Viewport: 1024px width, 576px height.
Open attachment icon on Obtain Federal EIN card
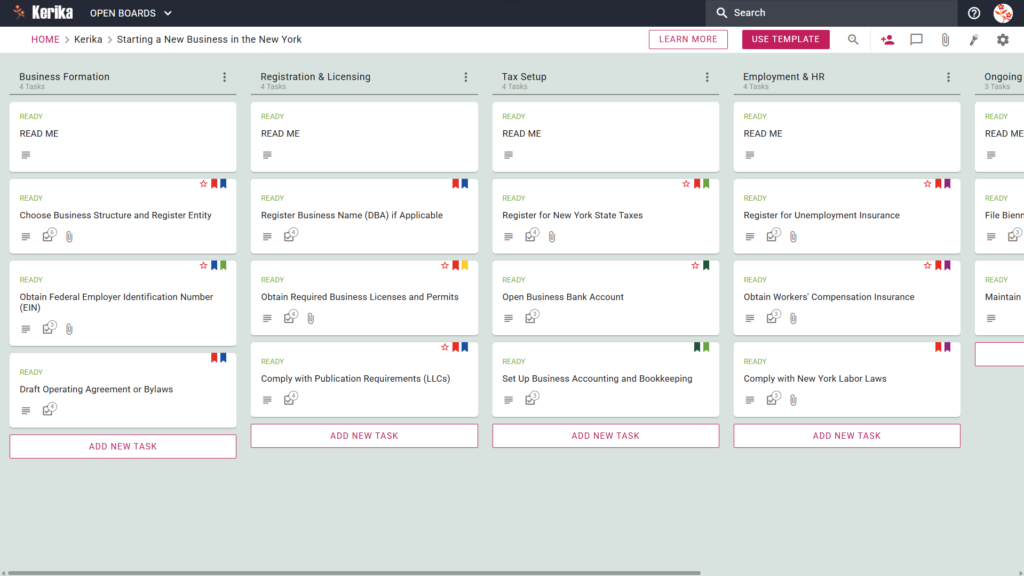click(69, 328)
